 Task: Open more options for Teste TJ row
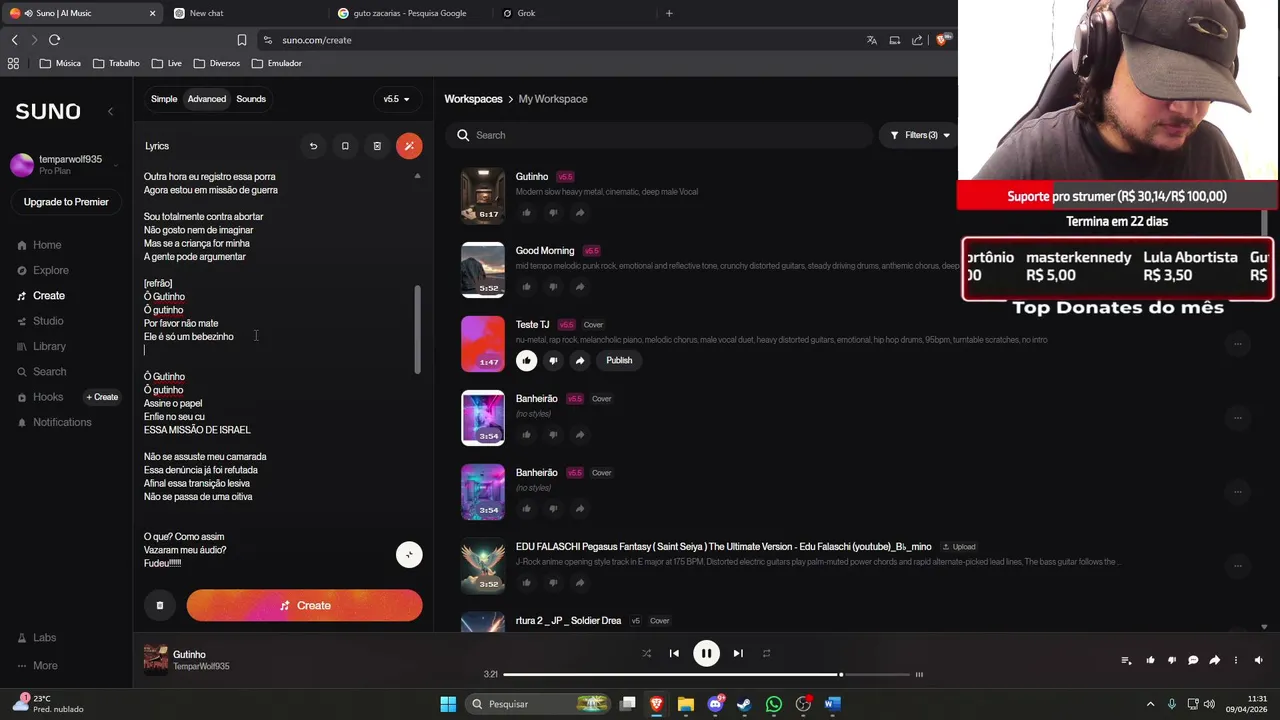pos(1237,343)
